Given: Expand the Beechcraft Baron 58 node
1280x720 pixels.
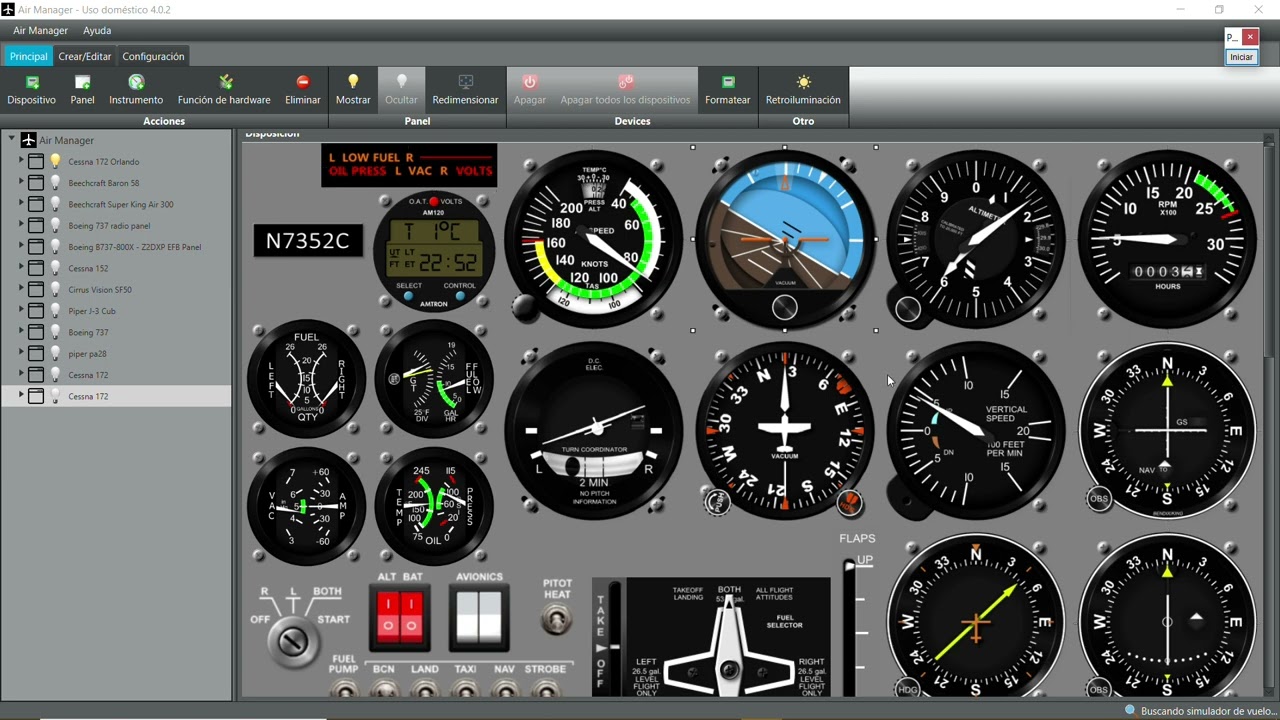Looking at the screenshot, I should point(21,183).
